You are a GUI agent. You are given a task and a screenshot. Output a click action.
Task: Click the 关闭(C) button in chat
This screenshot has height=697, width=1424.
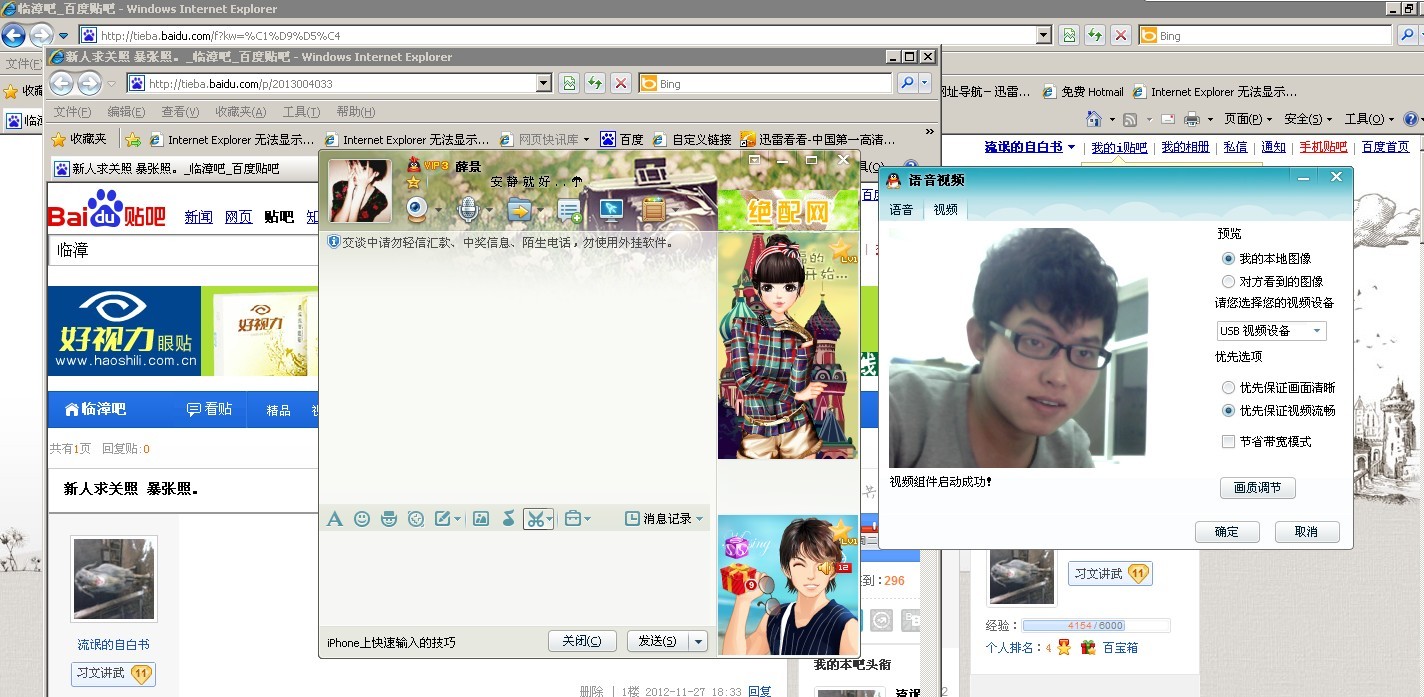tap(582, 641)
